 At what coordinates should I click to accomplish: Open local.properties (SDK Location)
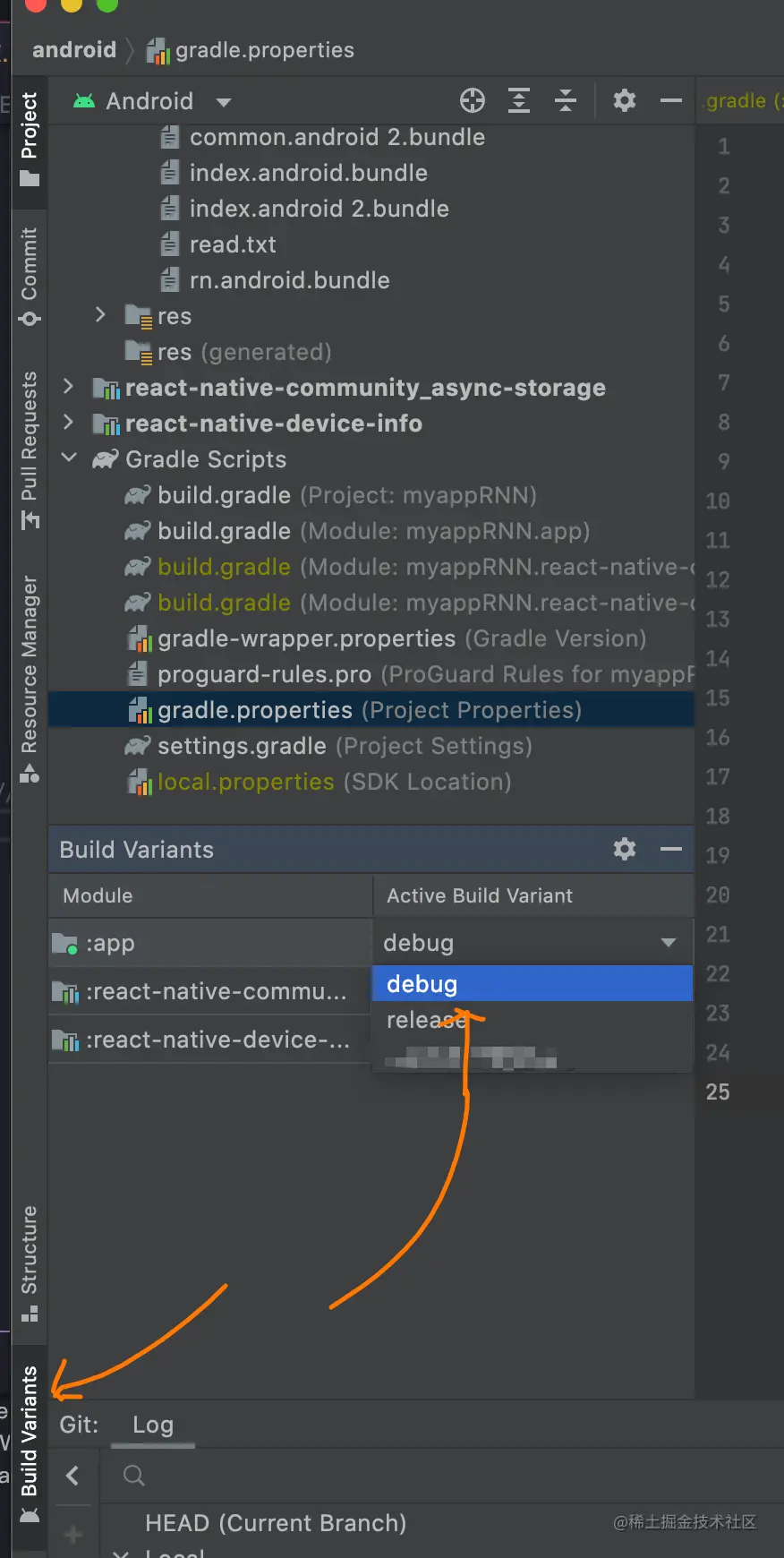point(335,782)
